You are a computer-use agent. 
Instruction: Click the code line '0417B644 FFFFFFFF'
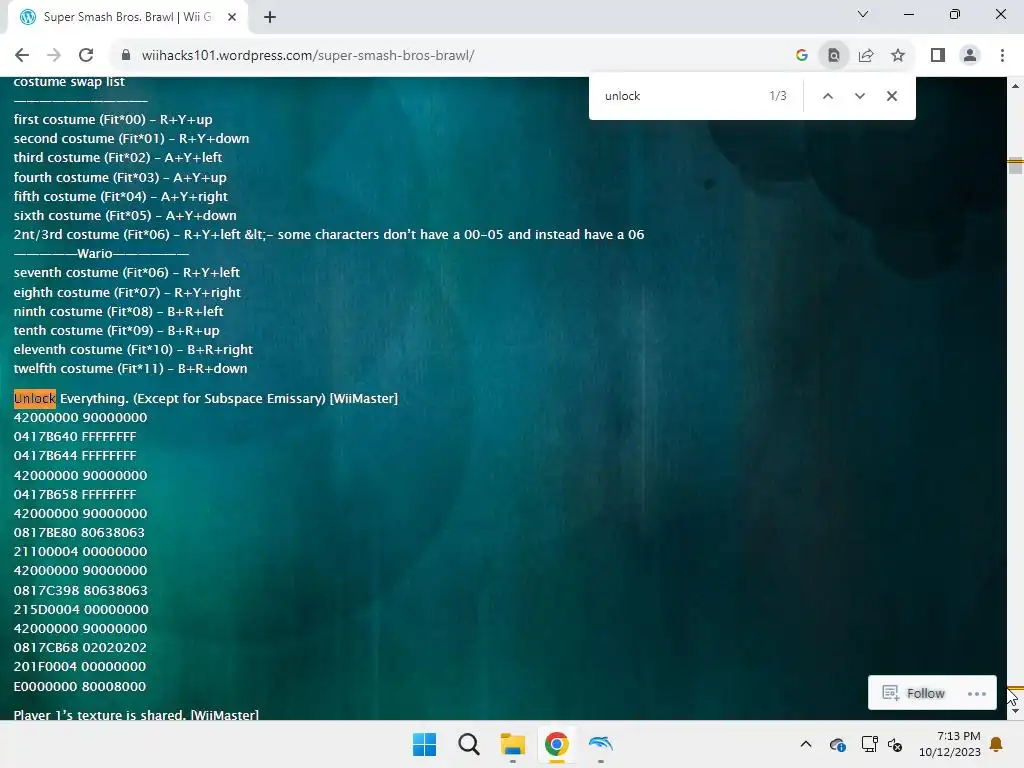pos(75,455)
